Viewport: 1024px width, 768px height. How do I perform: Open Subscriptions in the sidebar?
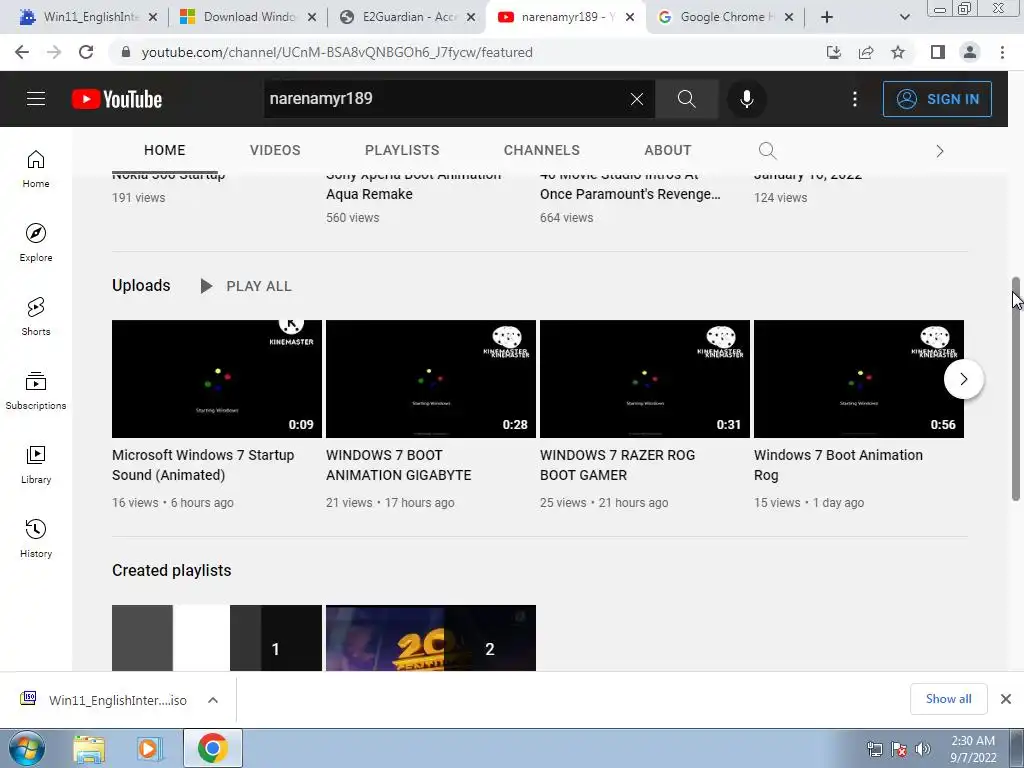[x=36, y=391]
